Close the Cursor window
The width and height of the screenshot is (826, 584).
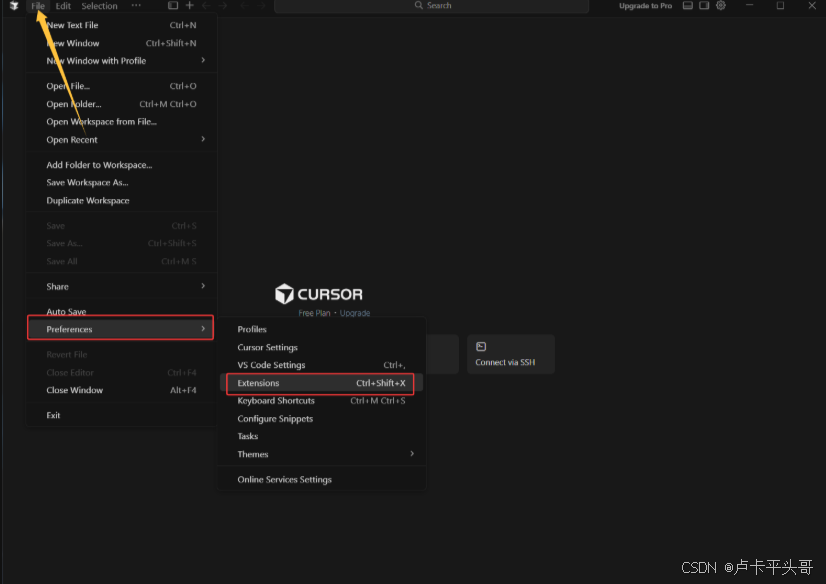coord(812,5)
